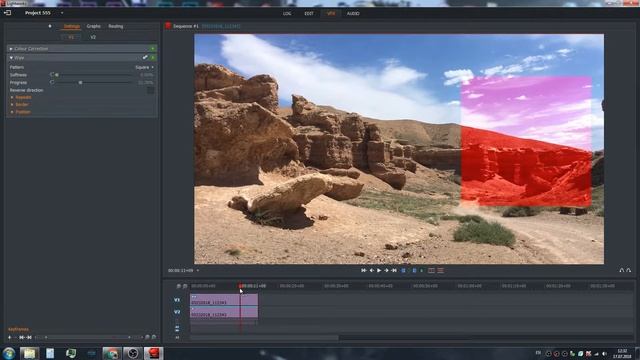Select the clip on track V2
640x360 pixels.
pyautogui.click(x=224, y=312)
